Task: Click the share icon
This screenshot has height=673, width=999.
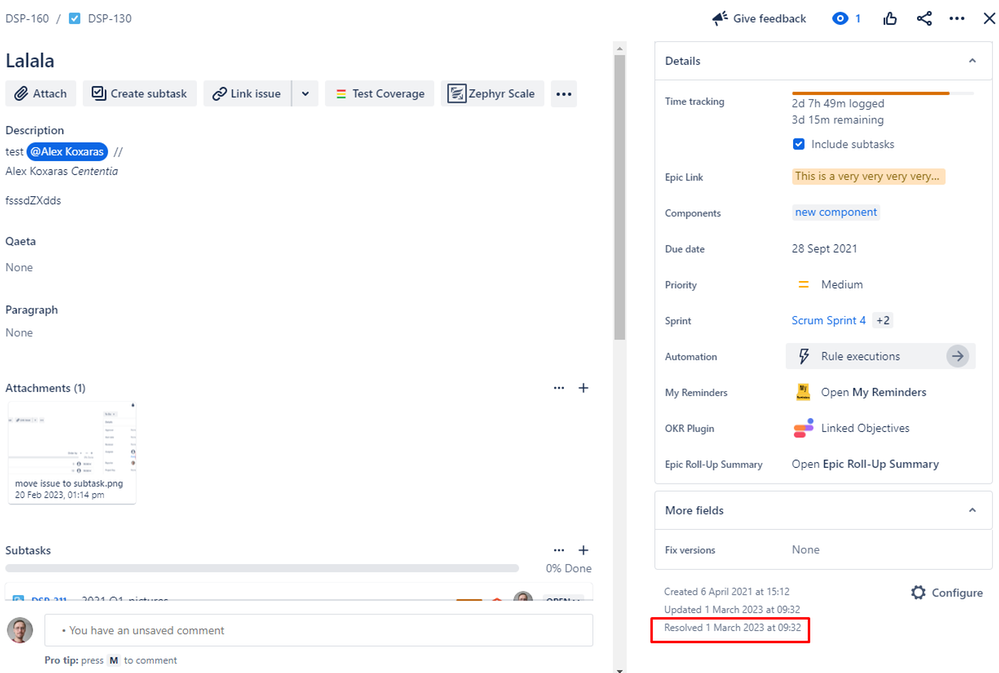Action: click(924, 18)
